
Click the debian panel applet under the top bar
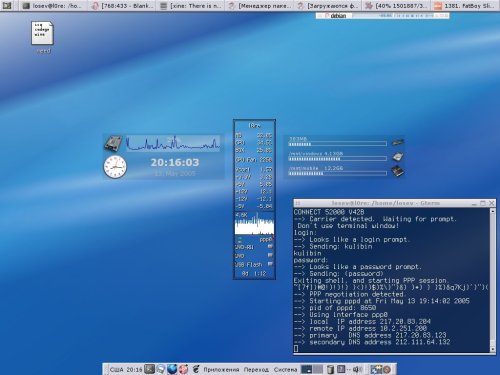tap(382, 16)
